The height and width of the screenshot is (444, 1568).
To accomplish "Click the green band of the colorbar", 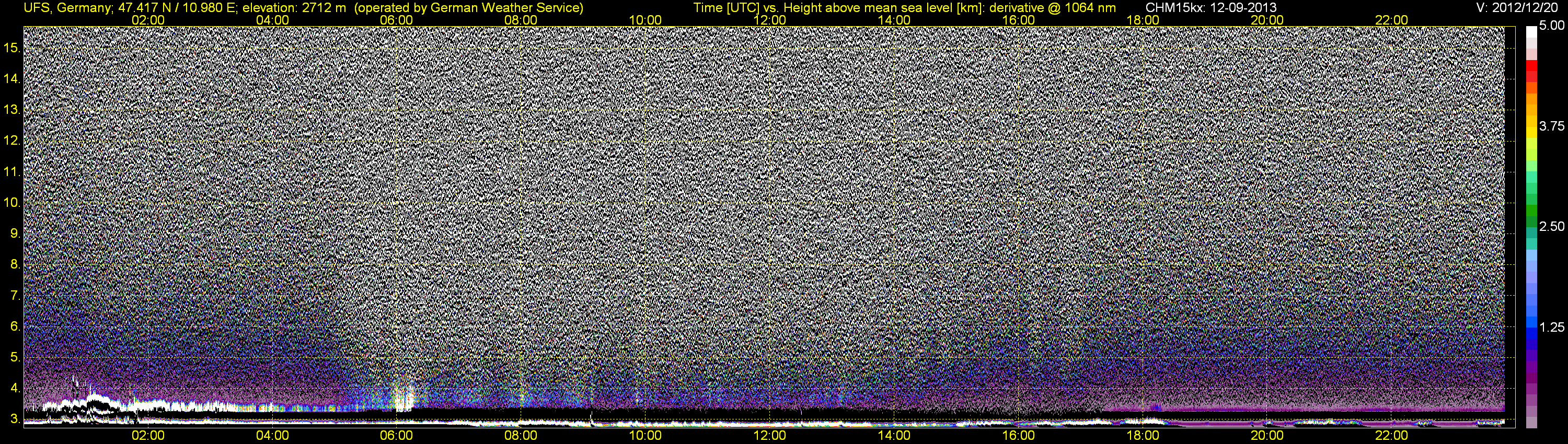I will pyautogui.click(x=1531, y=210).
